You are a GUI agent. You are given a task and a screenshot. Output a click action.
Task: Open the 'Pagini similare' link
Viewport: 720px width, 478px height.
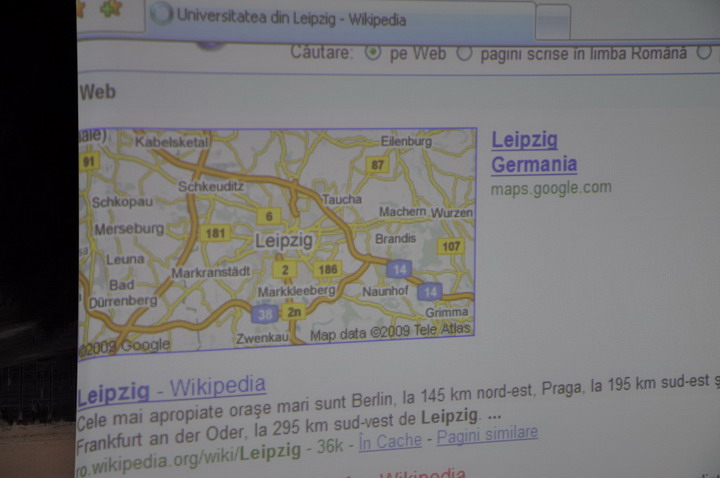[x=487, y=434]
